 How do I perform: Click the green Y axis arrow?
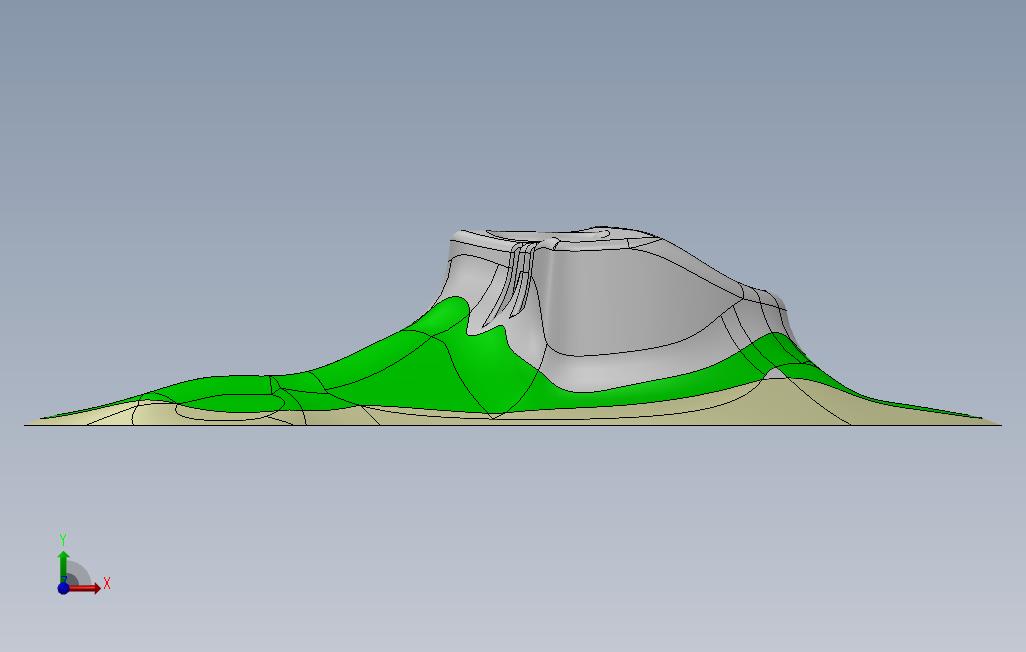point(63,566)
